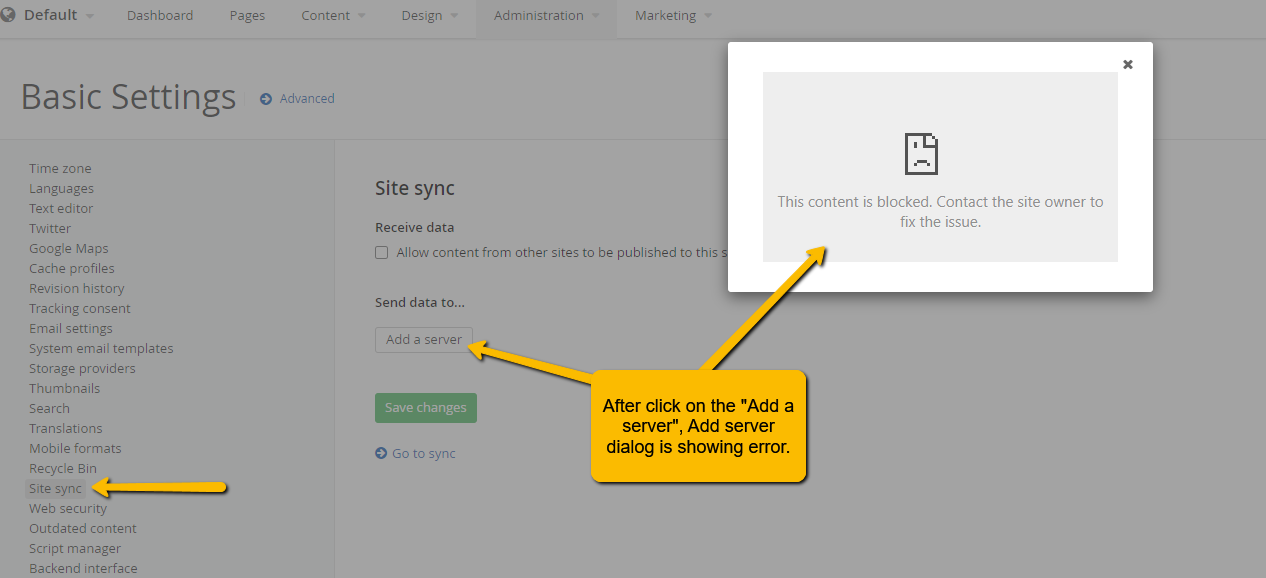Follow the Go to sync link
The width and height of the screenshot is (1266, 578).
[423, 453]
